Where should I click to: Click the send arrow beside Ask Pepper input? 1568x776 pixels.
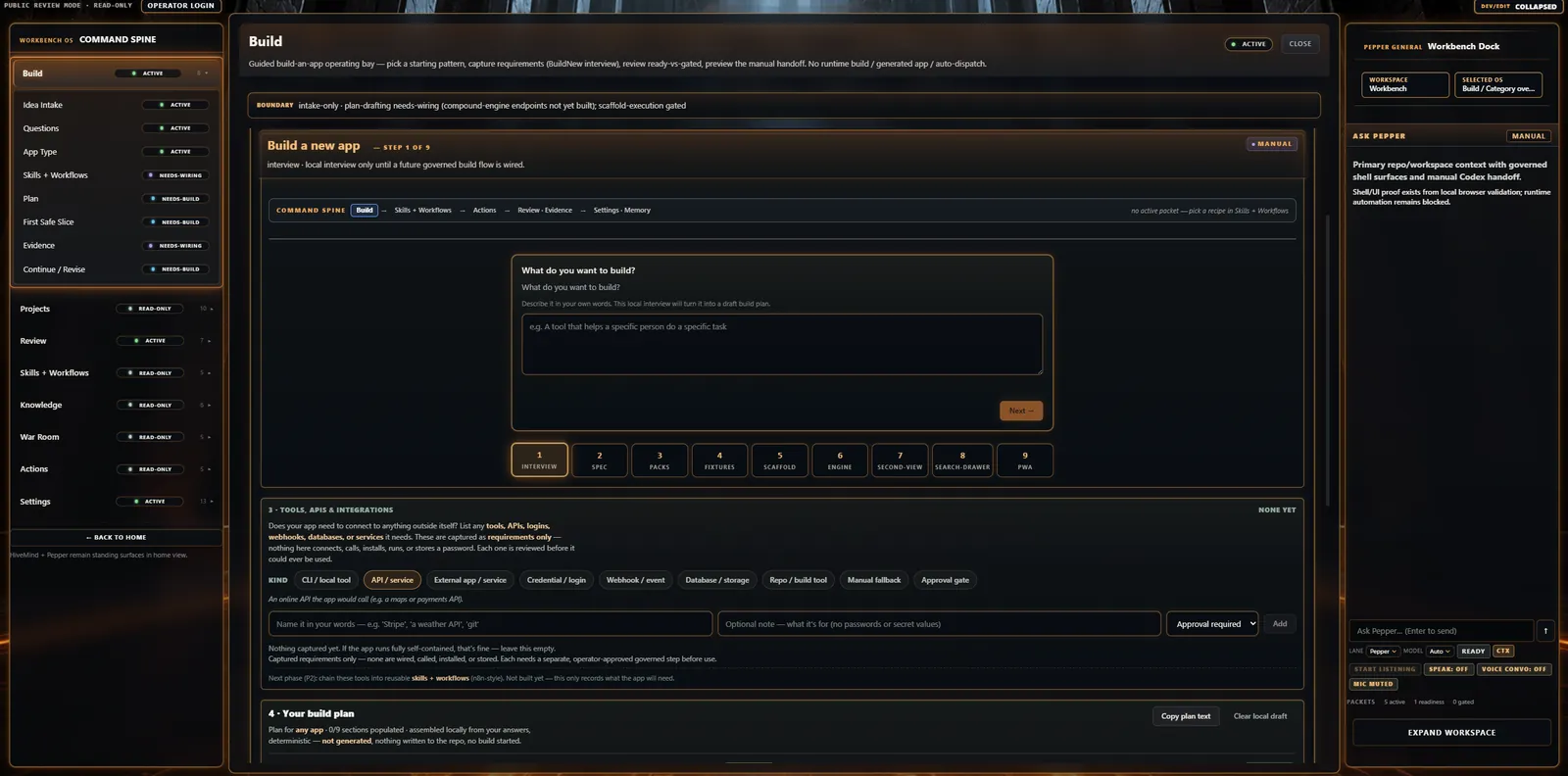click(1545, 631)
